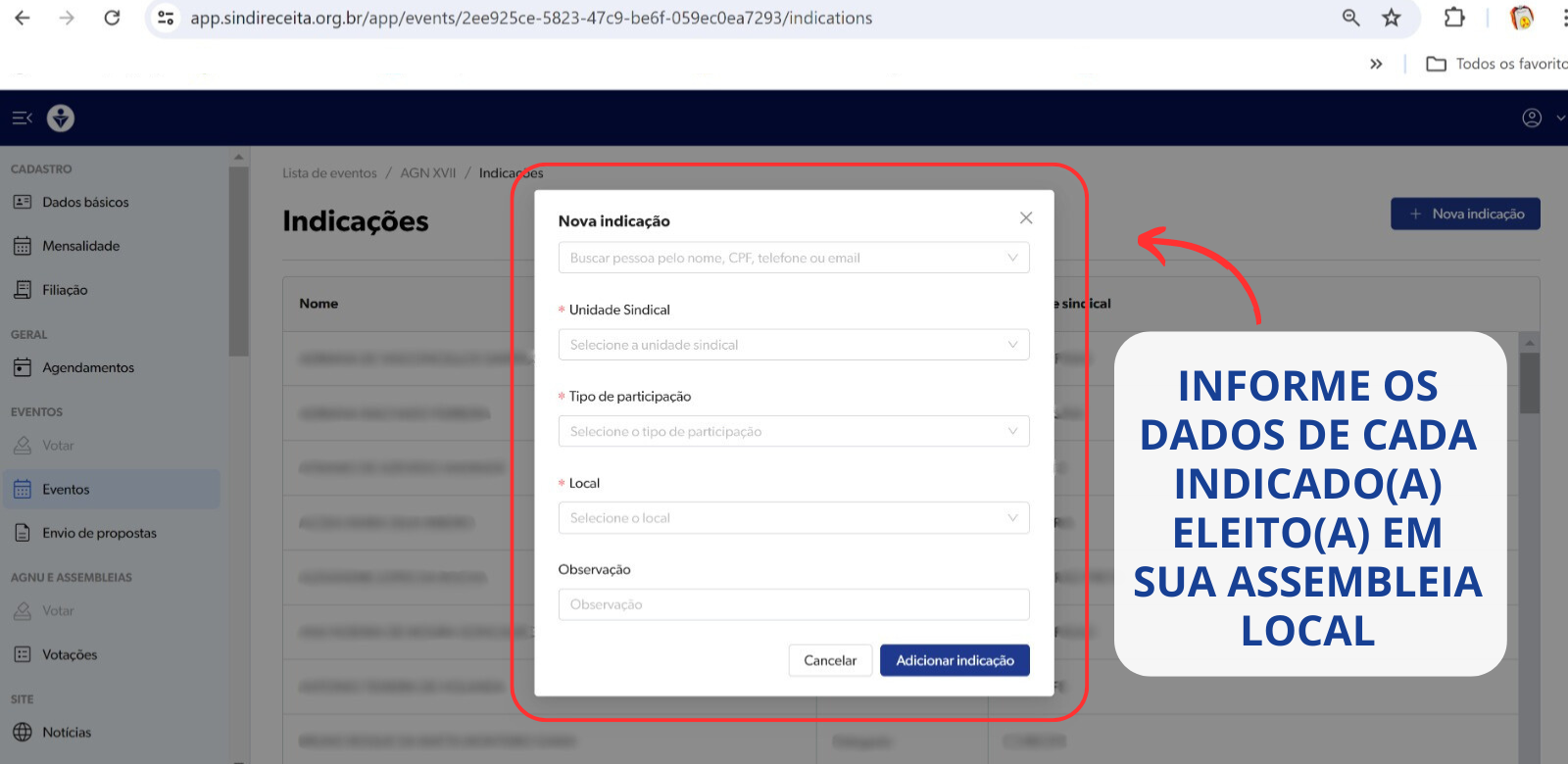Open browser extensions puzzle icon
The width and height of the screenshot is (1568, 764).
(1454, 18)
